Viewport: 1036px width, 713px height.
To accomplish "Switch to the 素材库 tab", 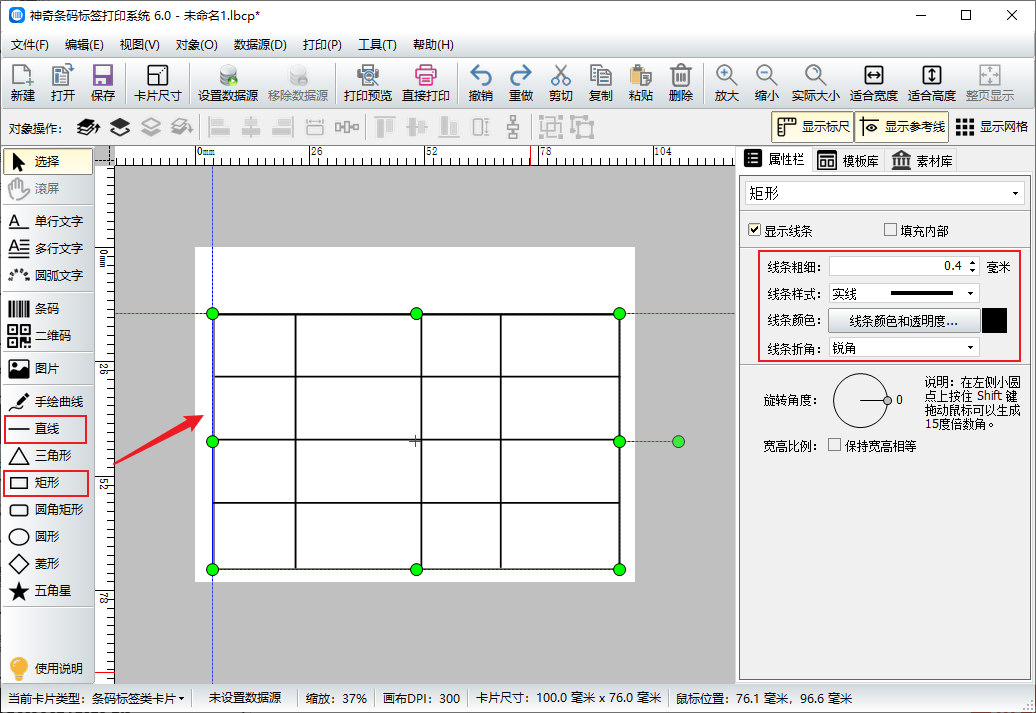I will click(922, 161).
